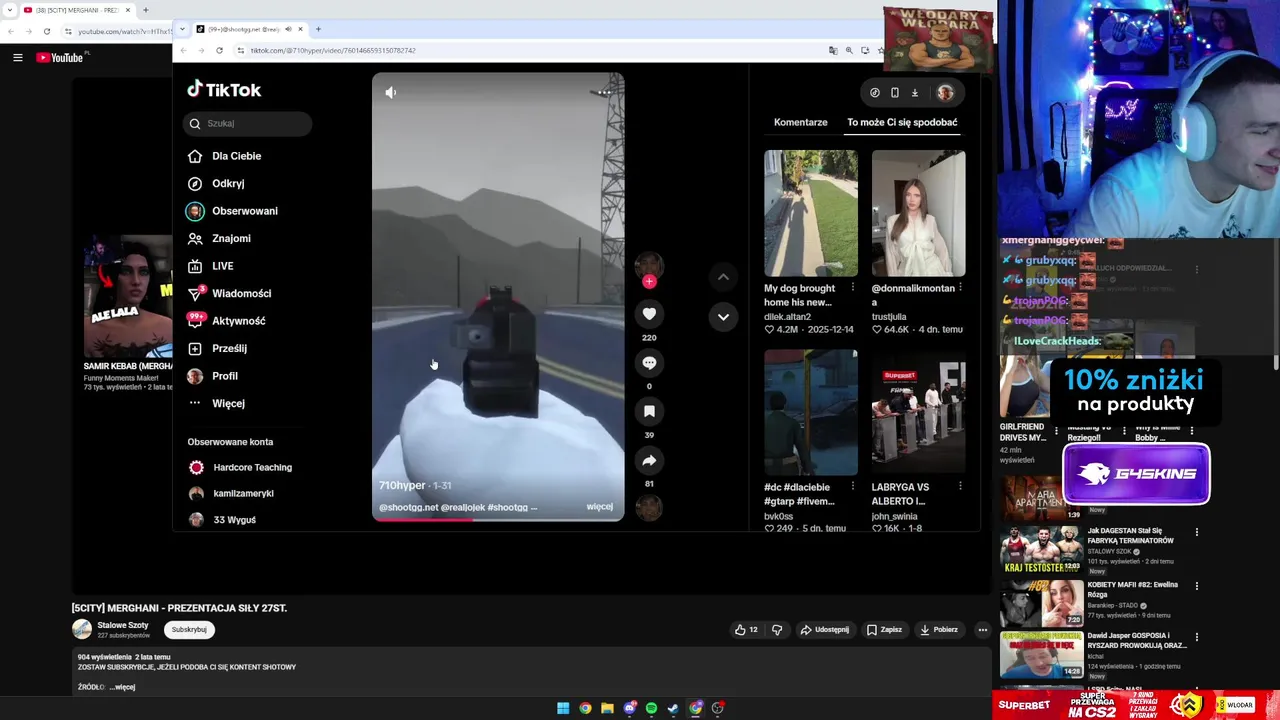Click the YouTube logo
The width and height of the screenshot is (1280, 720).
(x=60, y=58)
